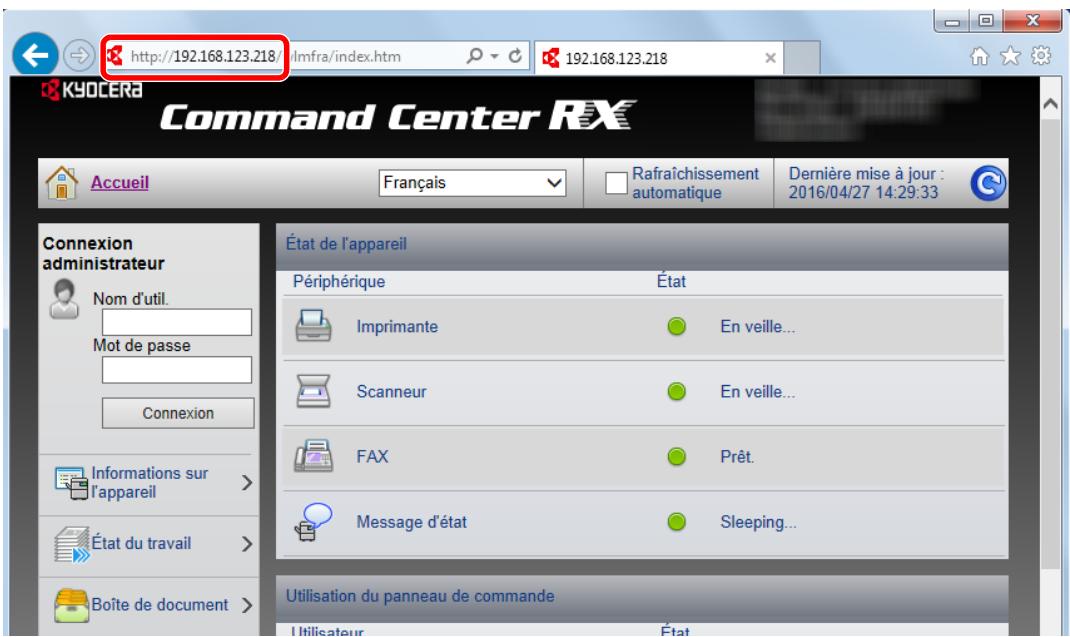Click the Périphérique column header

tap(339, 281)
